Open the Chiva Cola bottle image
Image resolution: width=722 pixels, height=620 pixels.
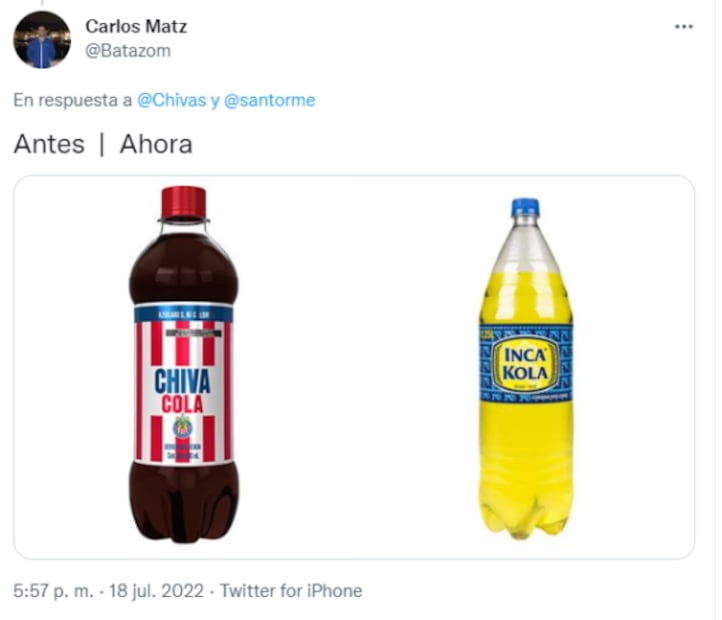coord(183,364)
